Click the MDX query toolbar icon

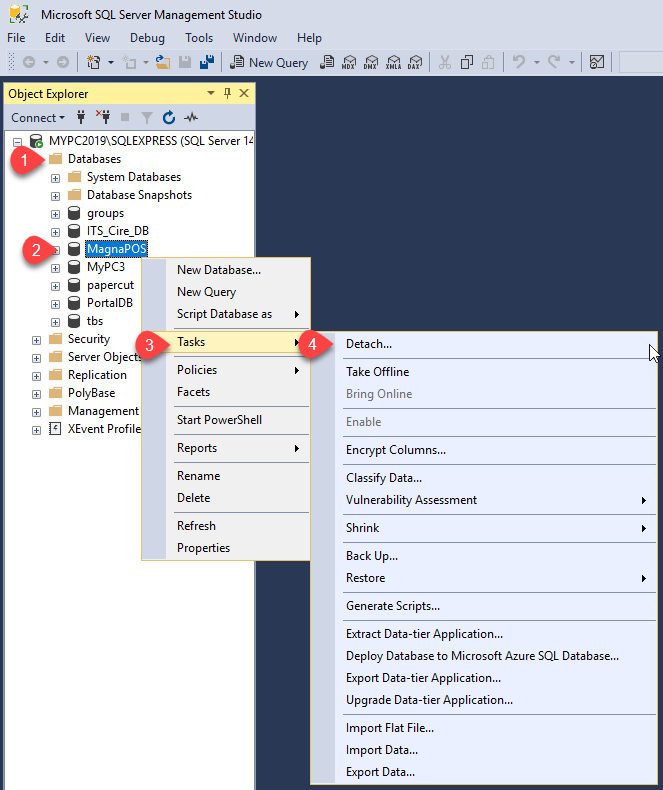[x=349, y=62]
